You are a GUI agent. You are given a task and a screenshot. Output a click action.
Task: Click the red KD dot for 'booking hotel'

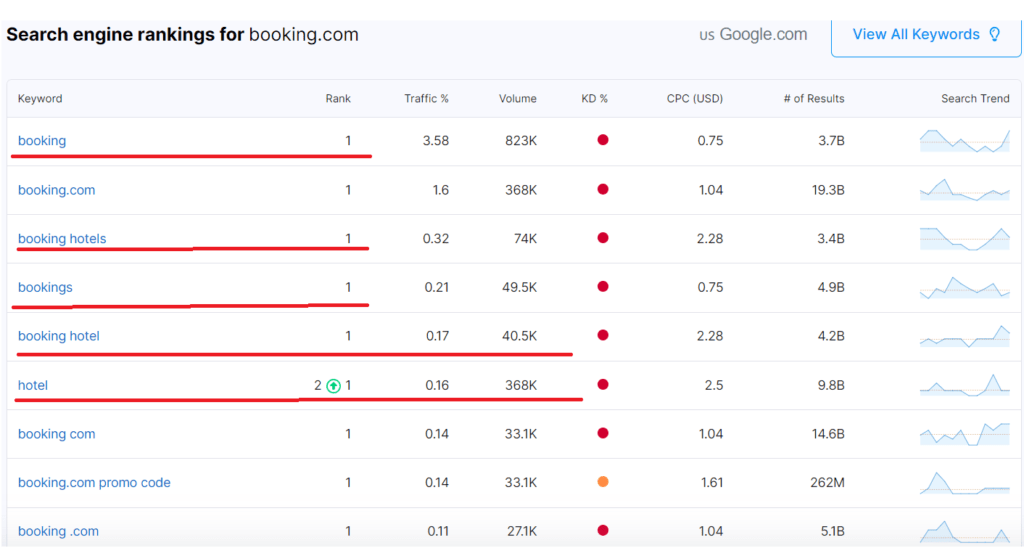603,335
